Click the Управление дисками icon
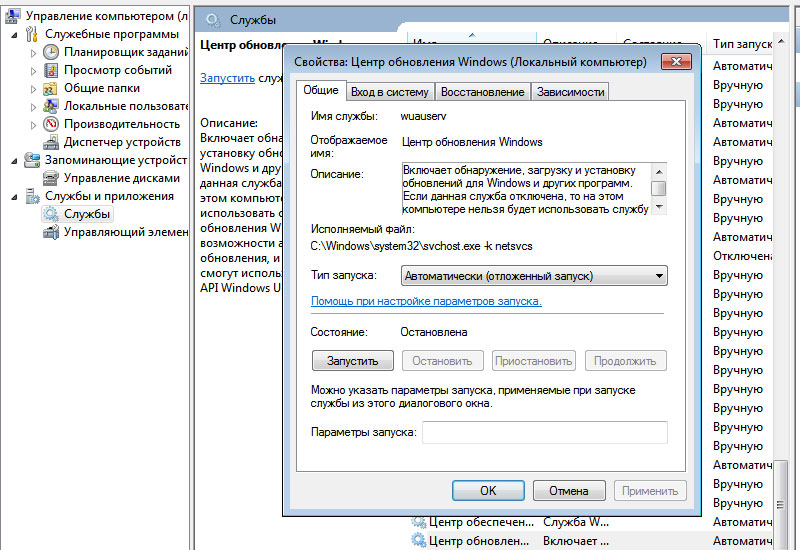The width and height of the screenshot is (800, 550). coord(51,178)
